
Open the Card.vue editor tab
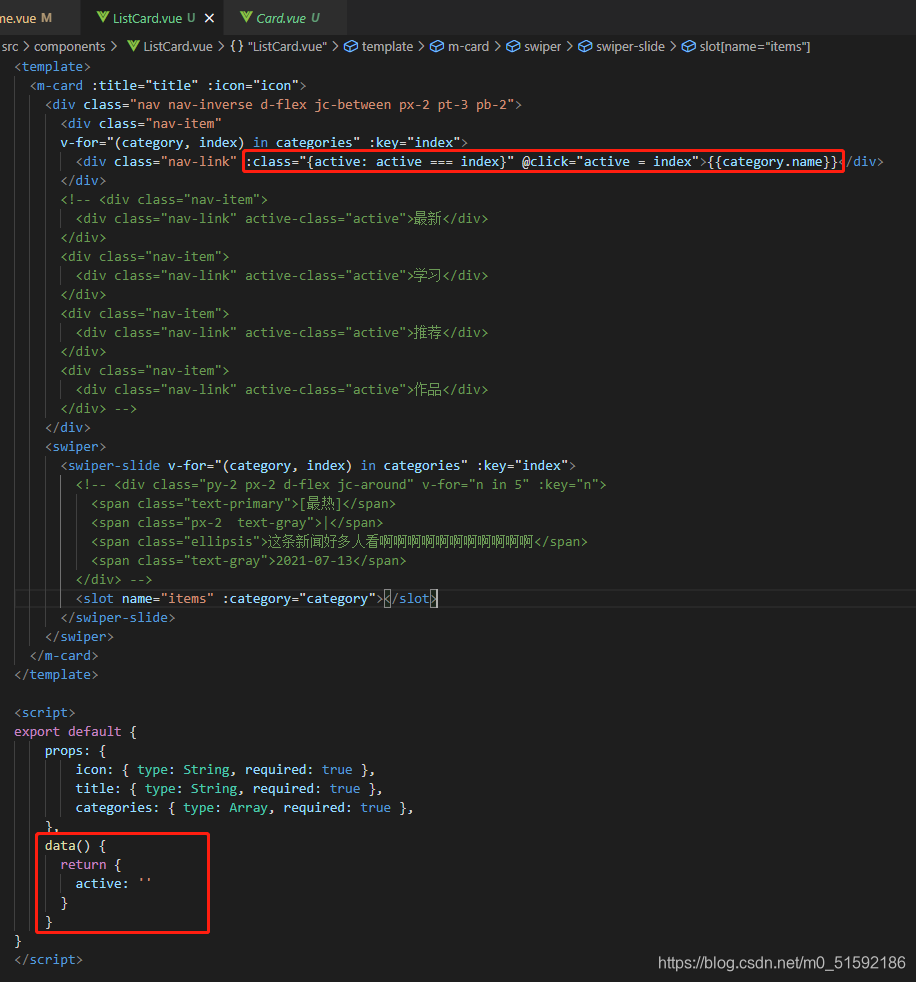(280, 18)
